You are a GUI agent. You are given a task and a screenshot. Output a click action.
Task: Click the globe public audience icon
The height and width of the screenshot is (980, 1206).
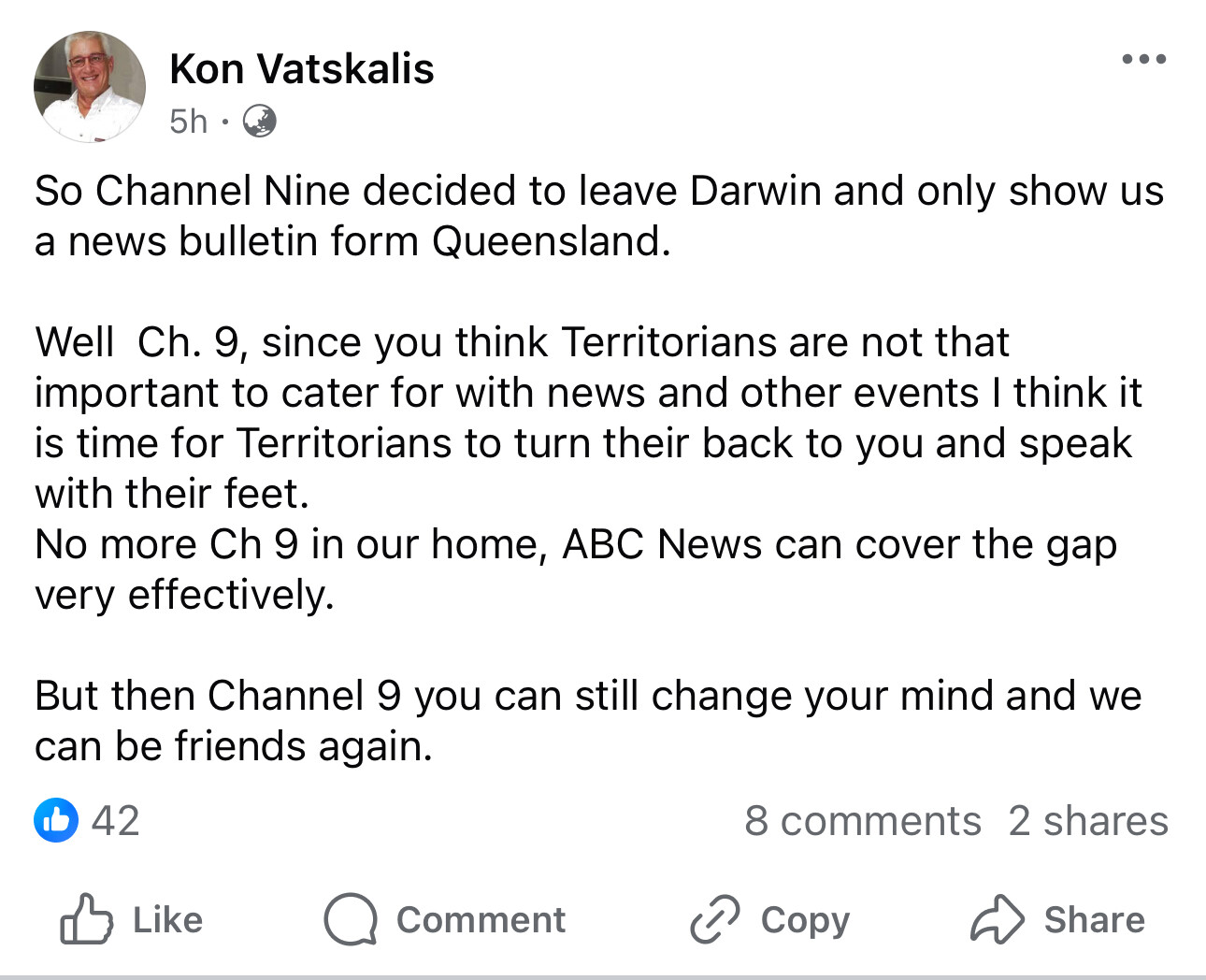(x=259, y=122)
